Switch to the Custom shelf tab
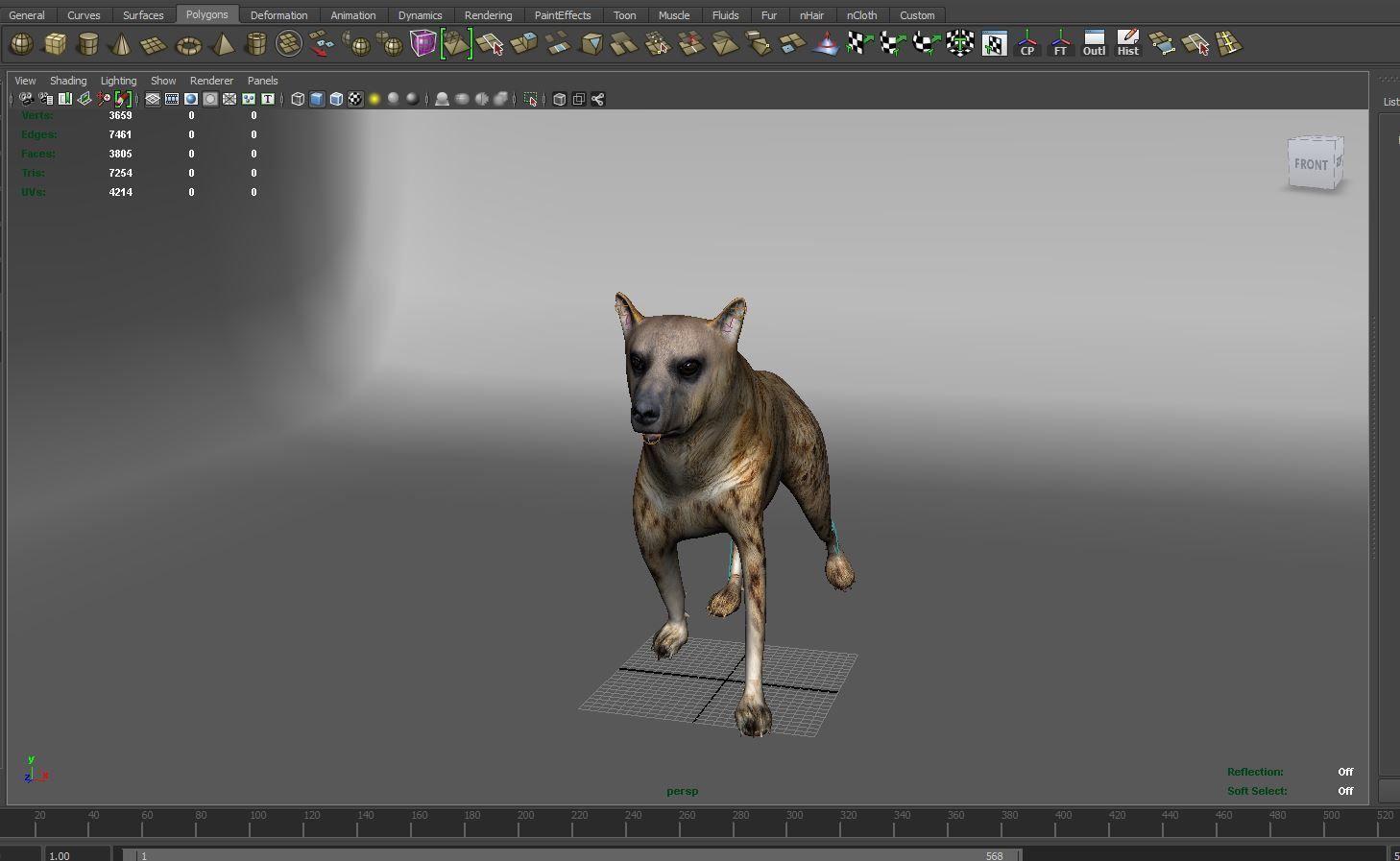The image size is (1400, 861). [x=917, y=15]
